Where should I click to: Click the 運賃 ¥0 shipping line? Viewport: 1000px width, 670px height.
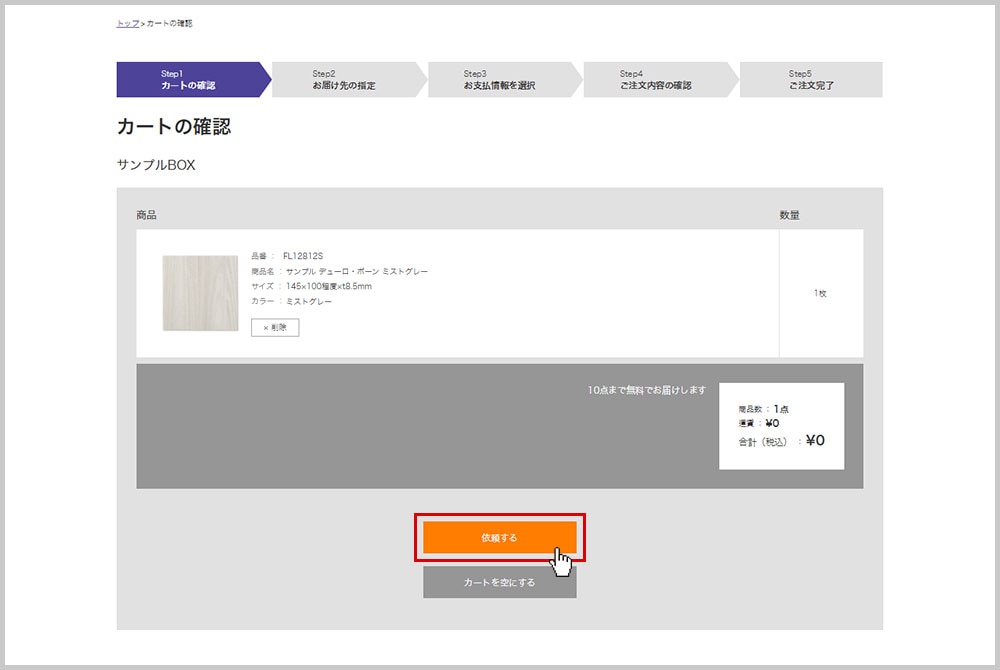pos(759,423)
